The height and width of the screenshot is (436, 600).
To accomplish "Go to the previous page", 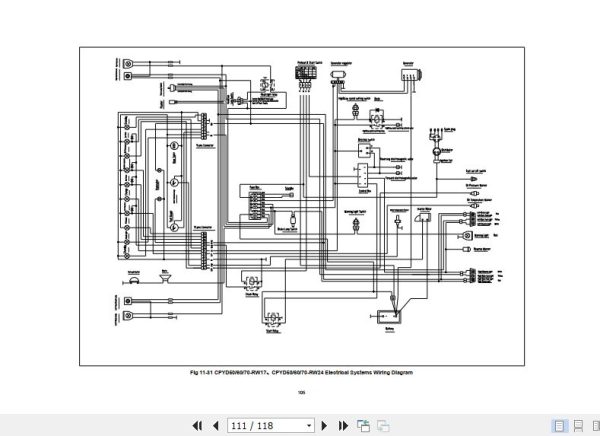I will (216, 425).
